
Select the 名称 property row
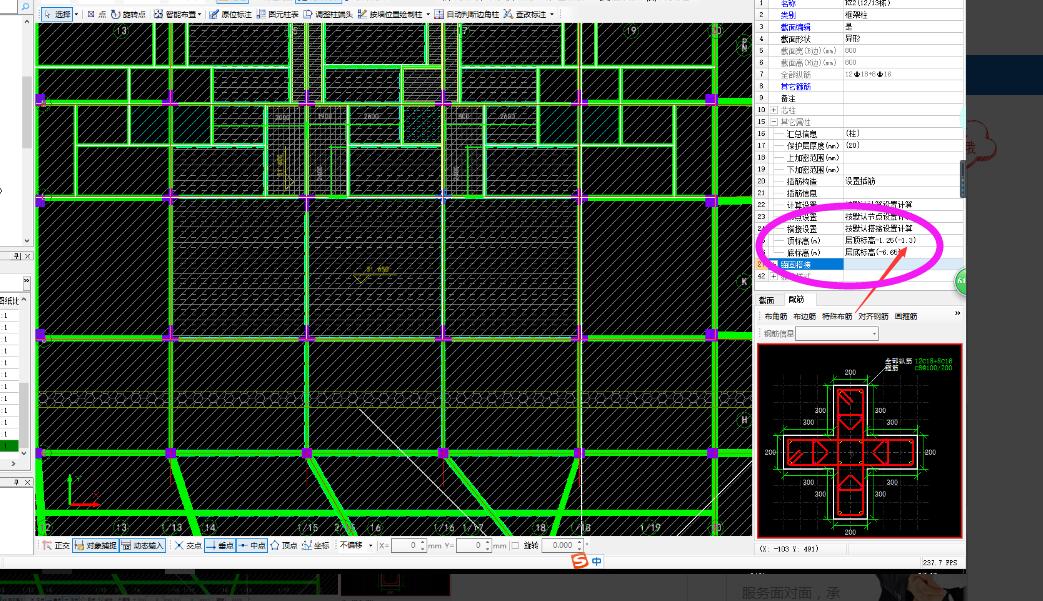coord(859,3)
